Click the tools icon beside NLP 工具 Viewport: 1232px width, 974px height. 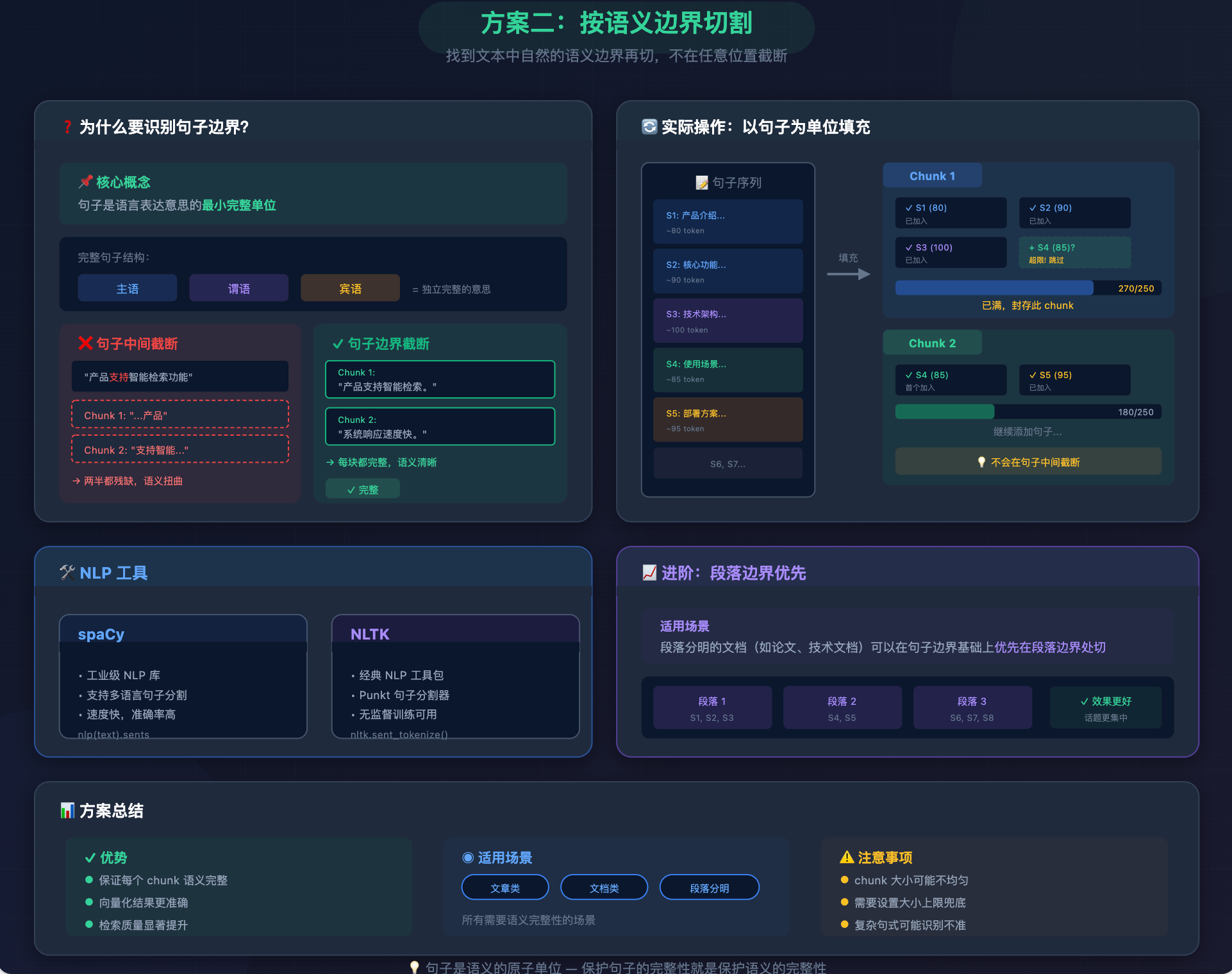click(67, 572)
